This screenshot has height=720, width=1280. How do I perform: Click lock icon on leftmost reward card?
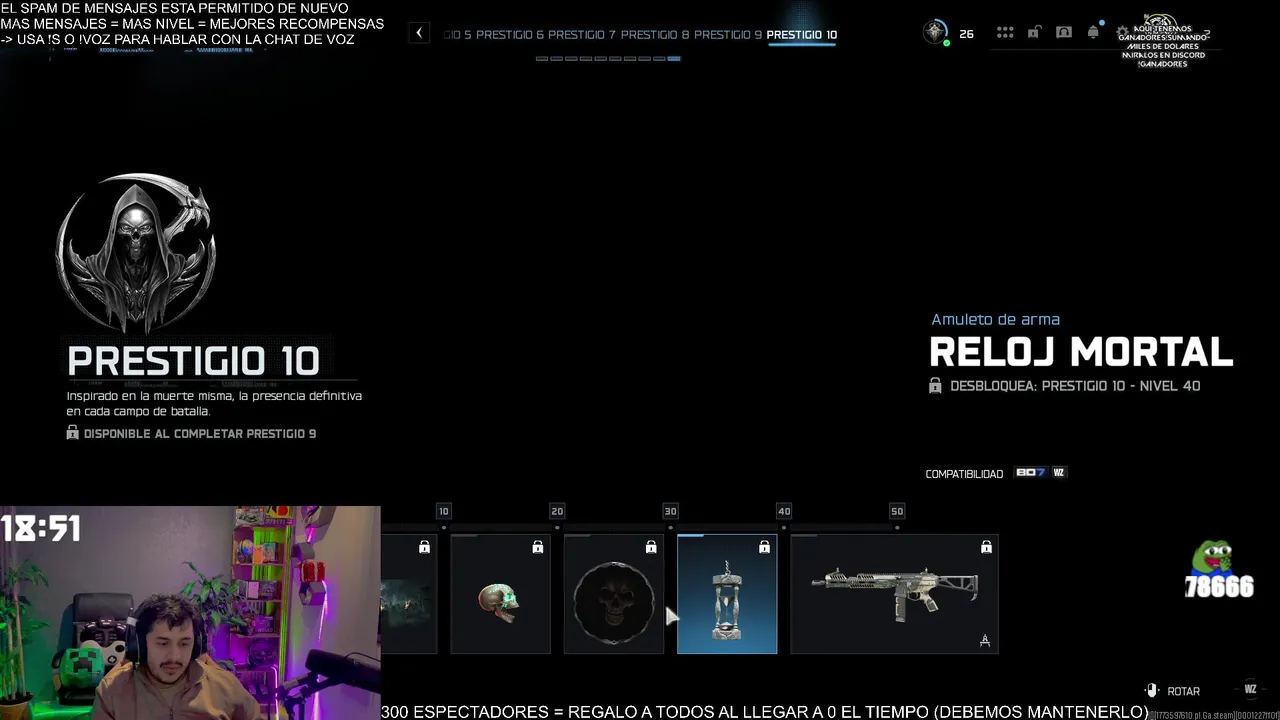425,547
